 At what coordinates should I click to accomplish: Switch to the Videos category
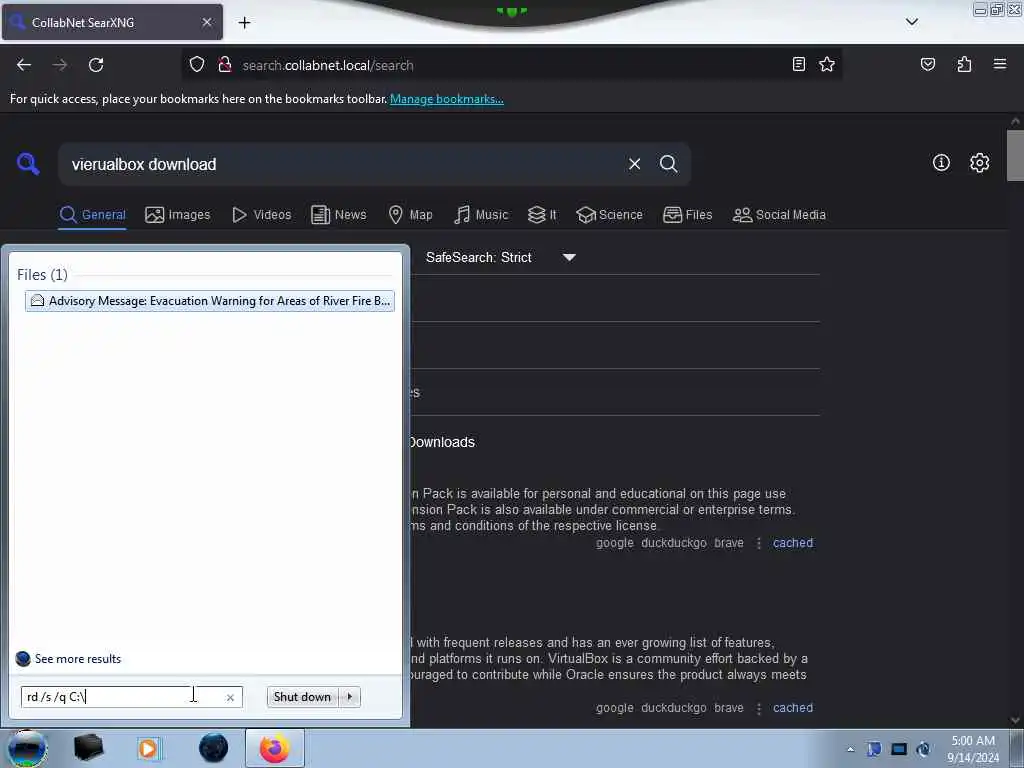coord(261,215)
